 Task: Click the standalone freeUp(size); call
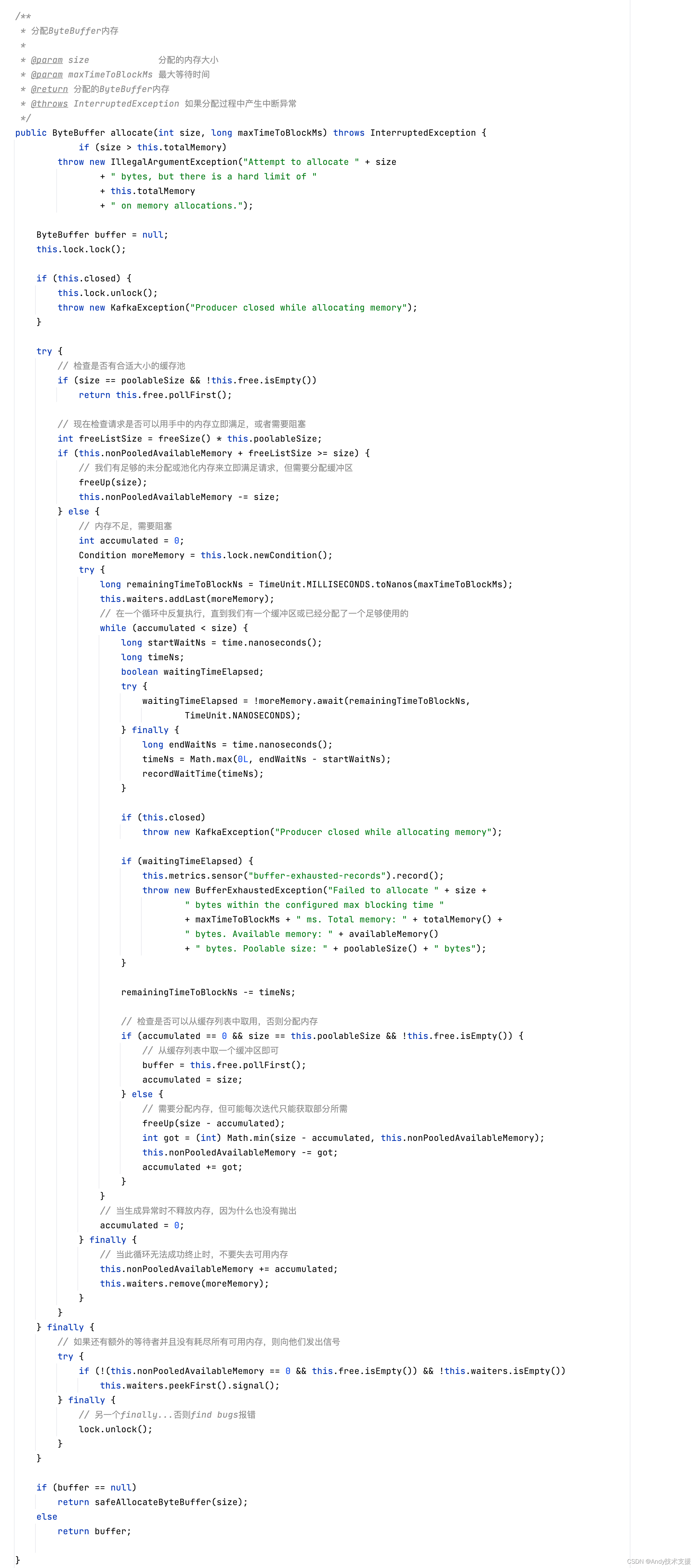click(x=113, y=482)
